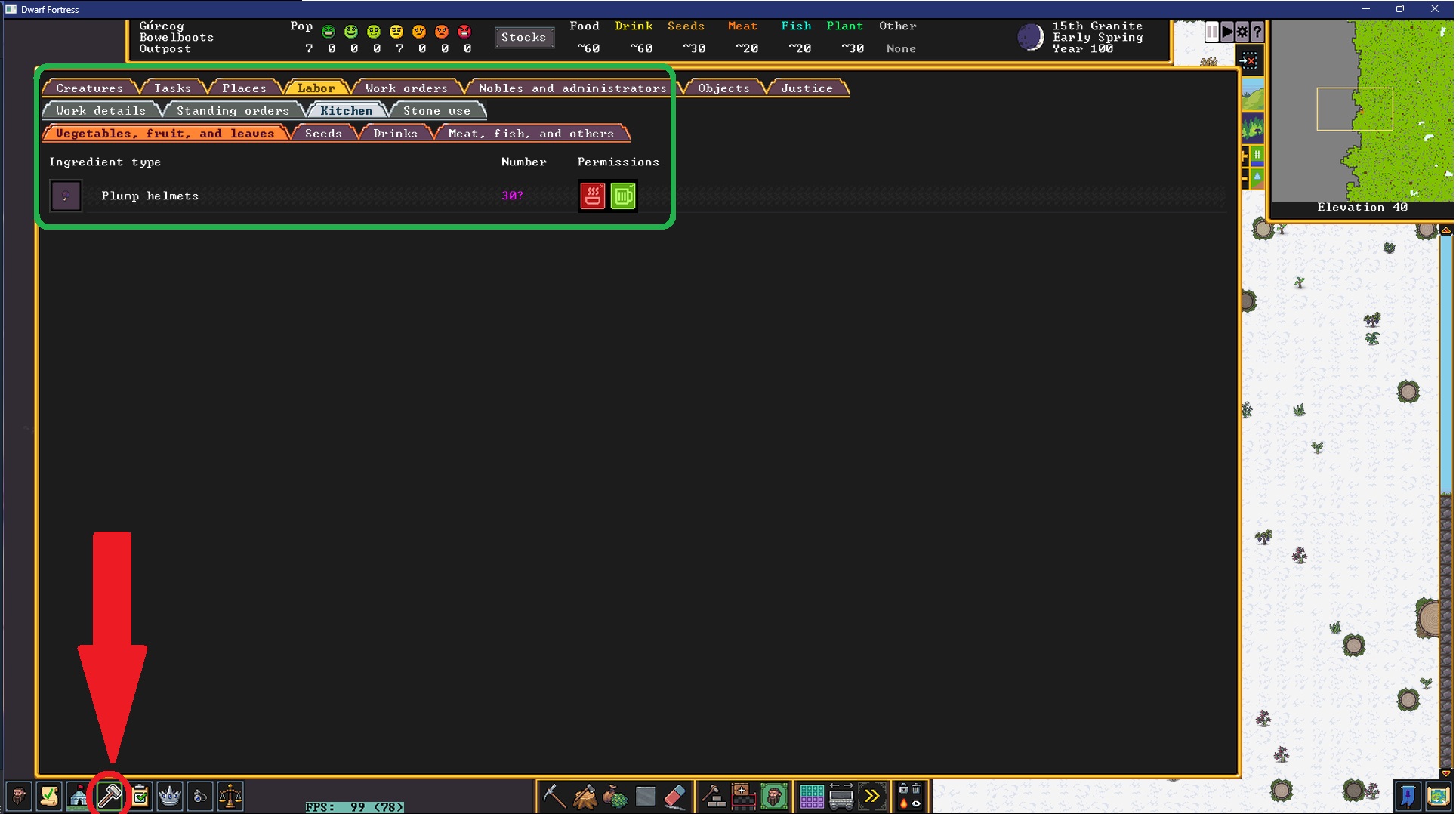1456x814 pixels.
Task: Select the Kitchen sub-tab
Action: (346, 110)
